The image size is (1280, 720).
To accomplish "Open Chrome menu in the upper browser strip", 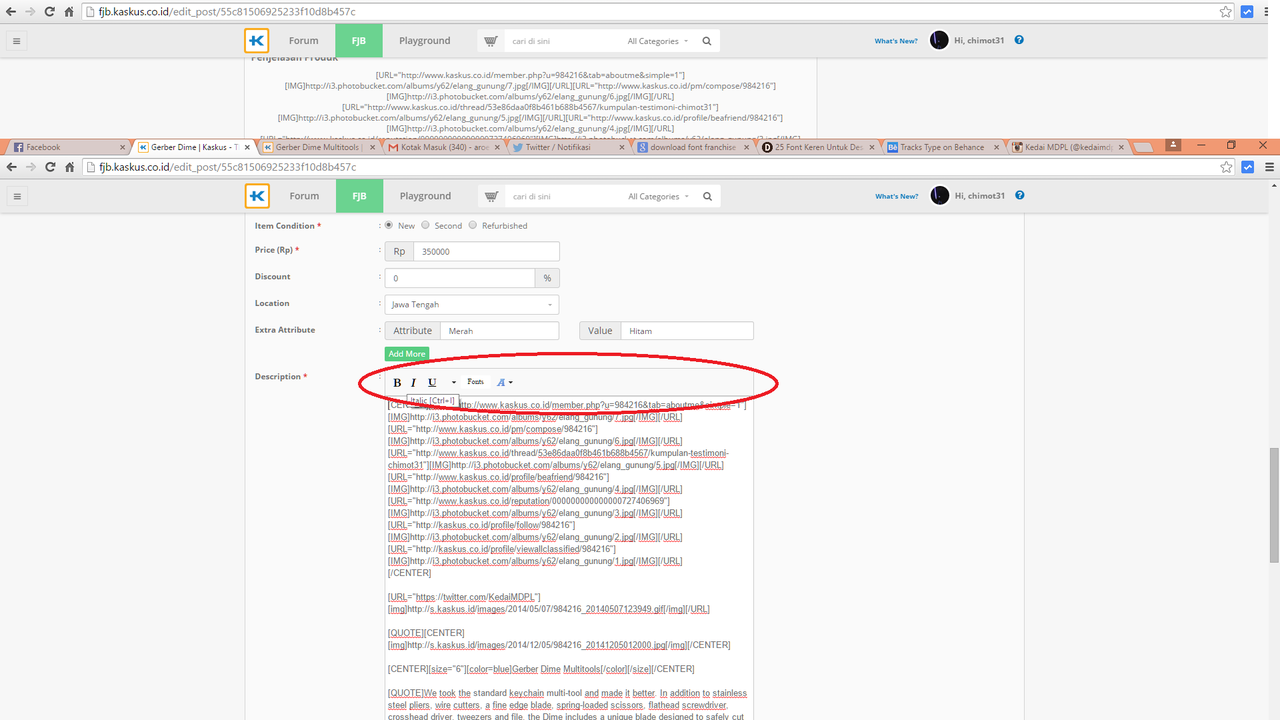I will coord(1268,12).
